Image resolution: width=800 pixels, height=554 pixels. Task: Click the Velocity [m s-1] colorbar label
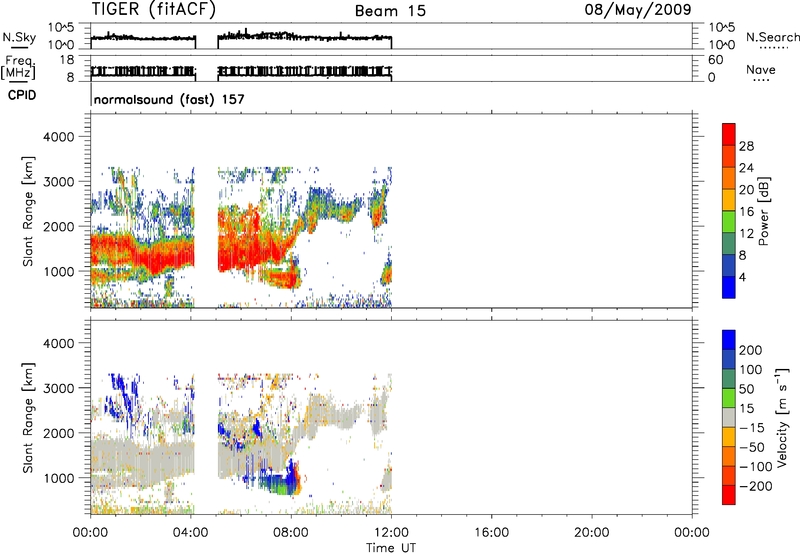tap(782, 417)
